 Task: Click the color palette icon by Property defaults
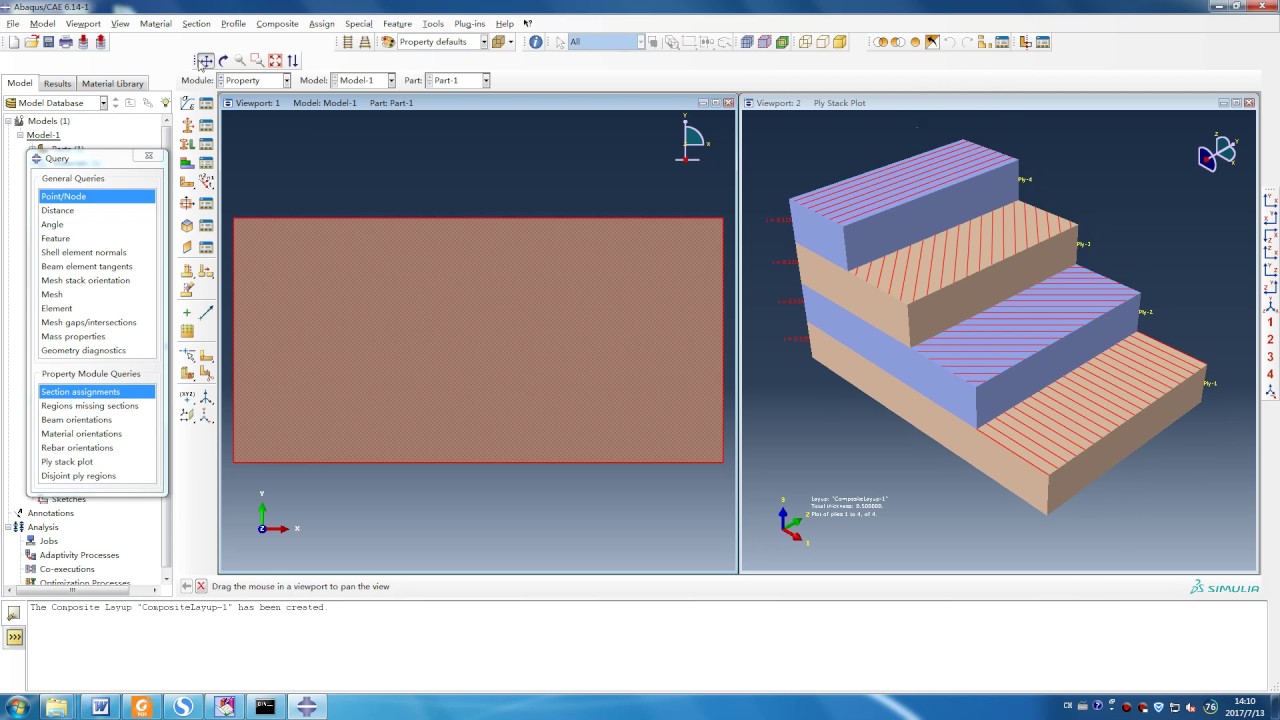[x=388, y=42]
